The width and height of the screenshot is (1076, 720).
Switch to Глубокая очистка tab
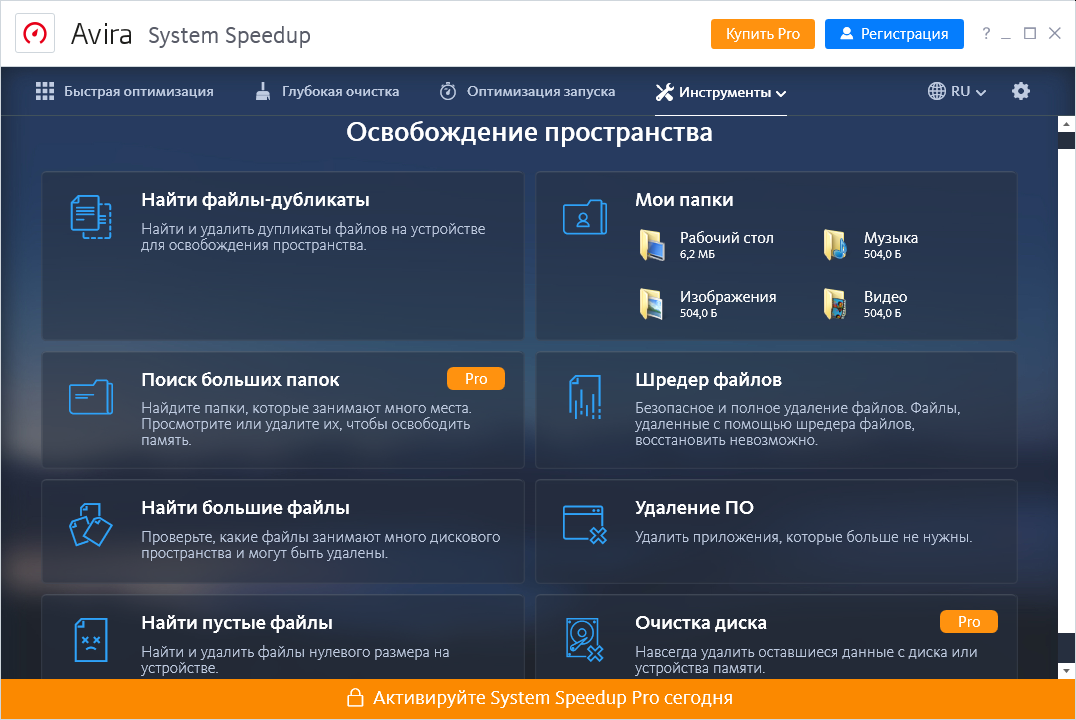[327, 91]
